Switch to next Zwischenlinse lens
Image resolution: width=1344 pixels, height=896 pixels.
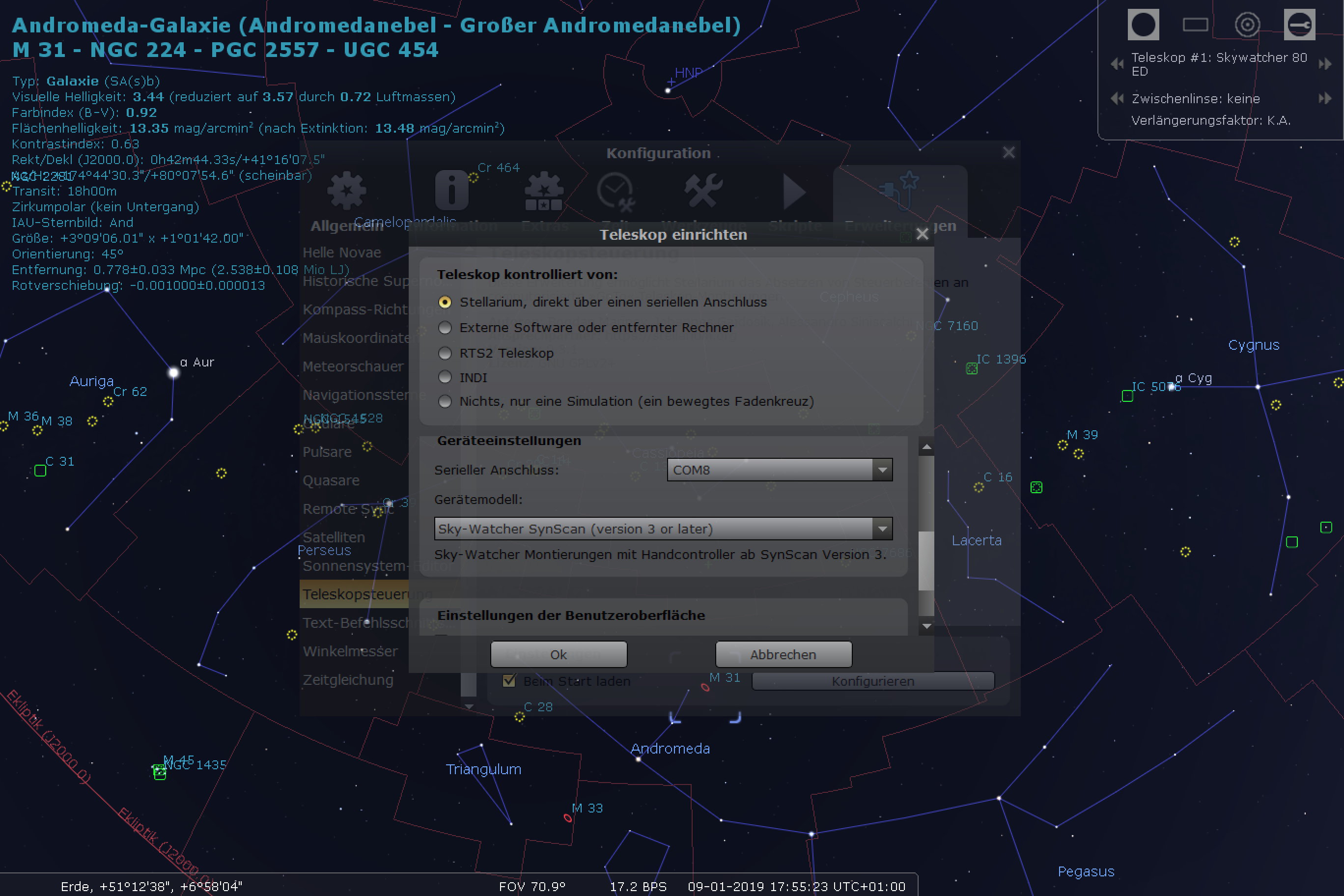pos(1325,98)
